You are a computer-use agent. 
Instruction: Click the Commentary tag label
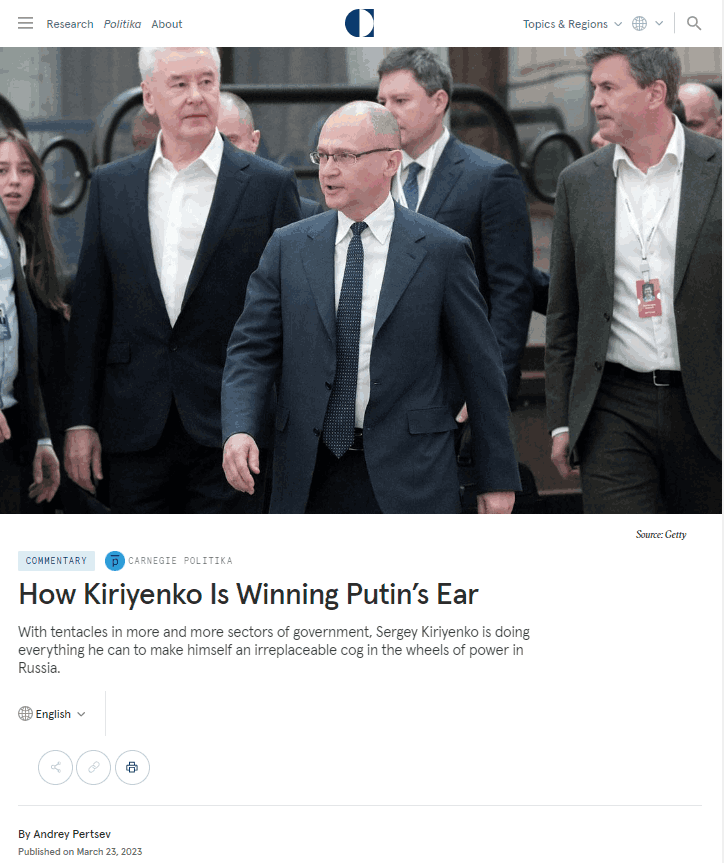pyautogui.click(x=56, y=561)
